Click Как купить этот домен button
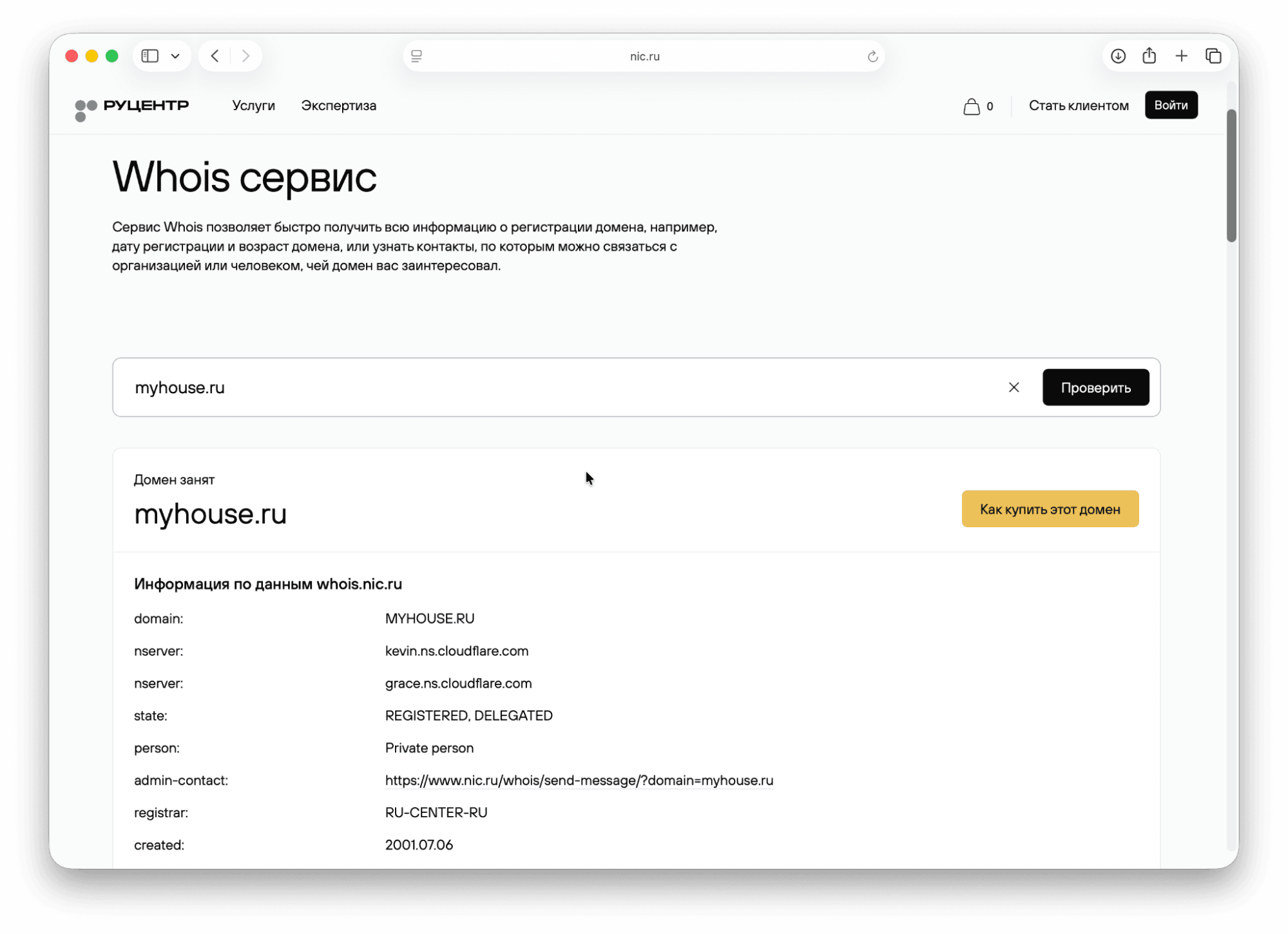Screen dimensions: 1288x934 pos(1050,509)
